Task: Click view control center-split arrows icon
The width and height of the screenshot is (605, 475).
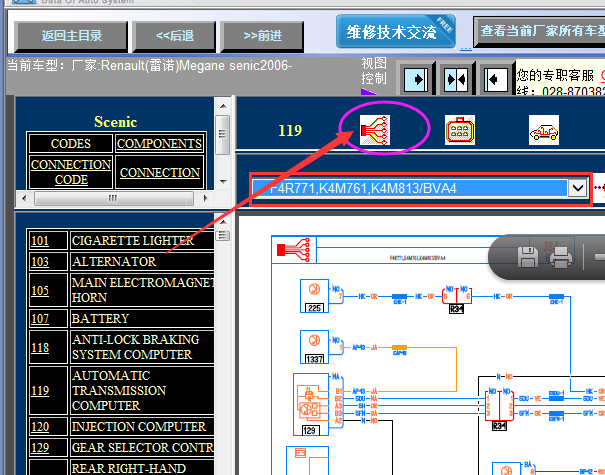Action: (456, 79)
